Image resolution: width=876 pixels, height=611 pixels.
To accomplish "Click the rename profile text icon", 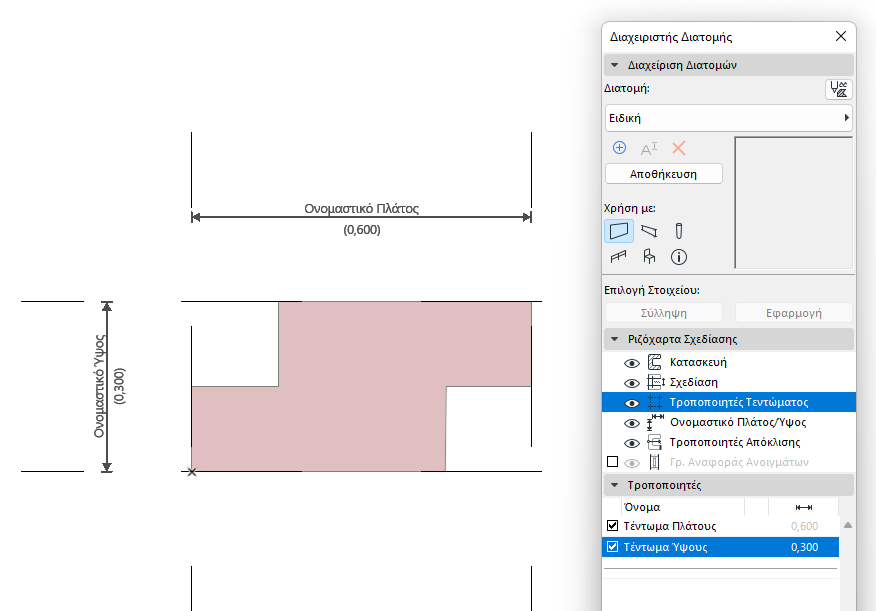I will pyautogui.click(x=649, y=149).
